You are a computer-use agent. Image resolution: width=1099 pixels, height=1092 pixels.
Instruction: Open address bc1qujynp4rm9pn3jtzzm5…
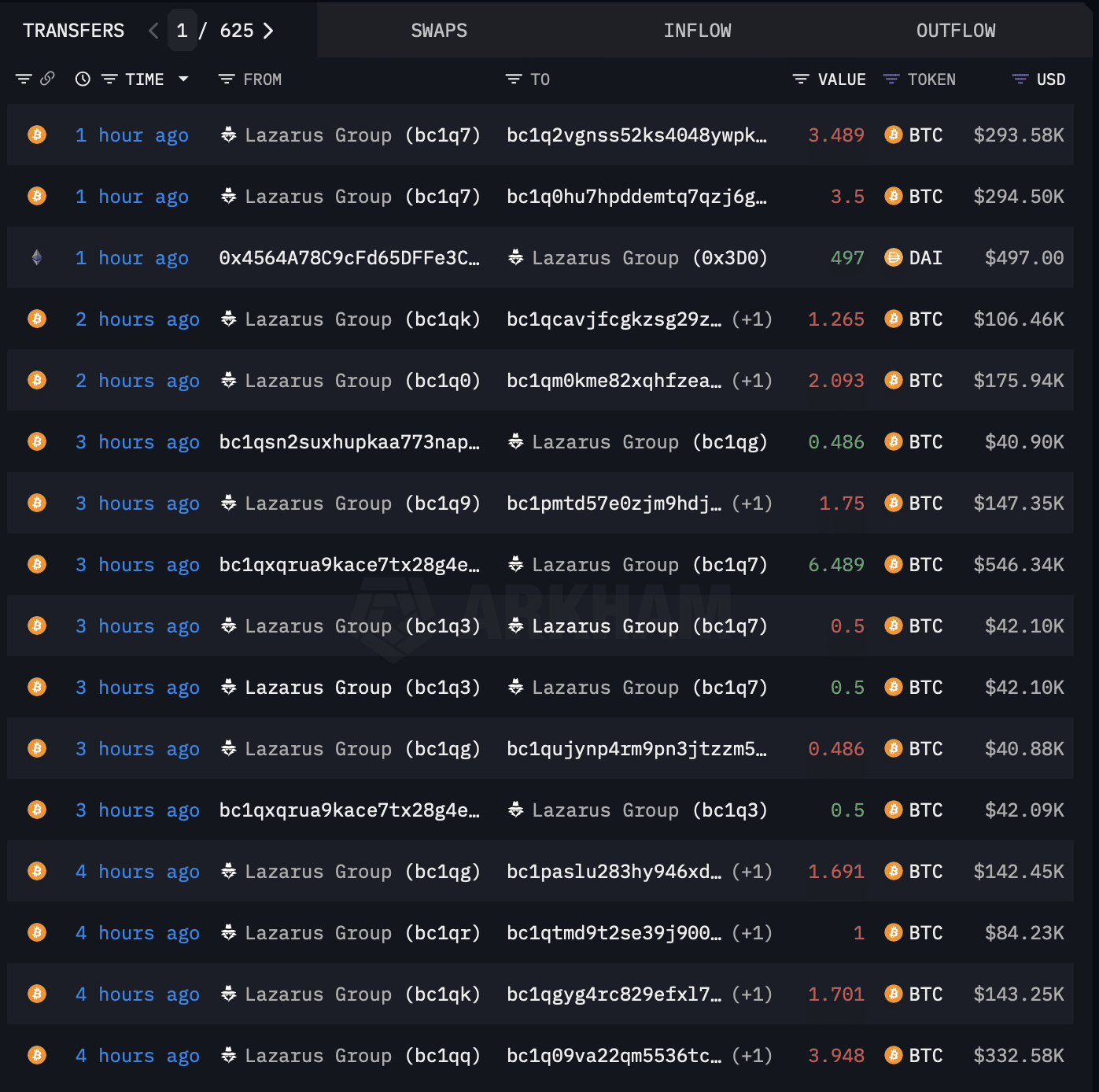(636, 749)
